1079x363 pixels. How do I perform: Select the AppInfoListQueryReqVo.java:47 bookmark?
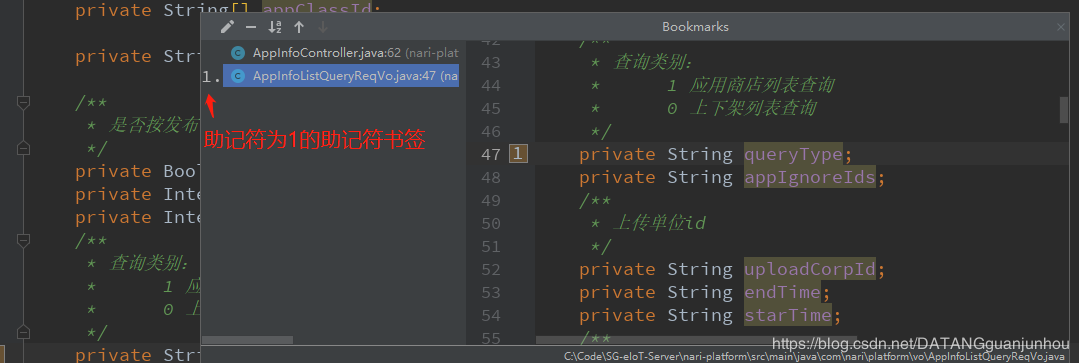tap(341, 76)
